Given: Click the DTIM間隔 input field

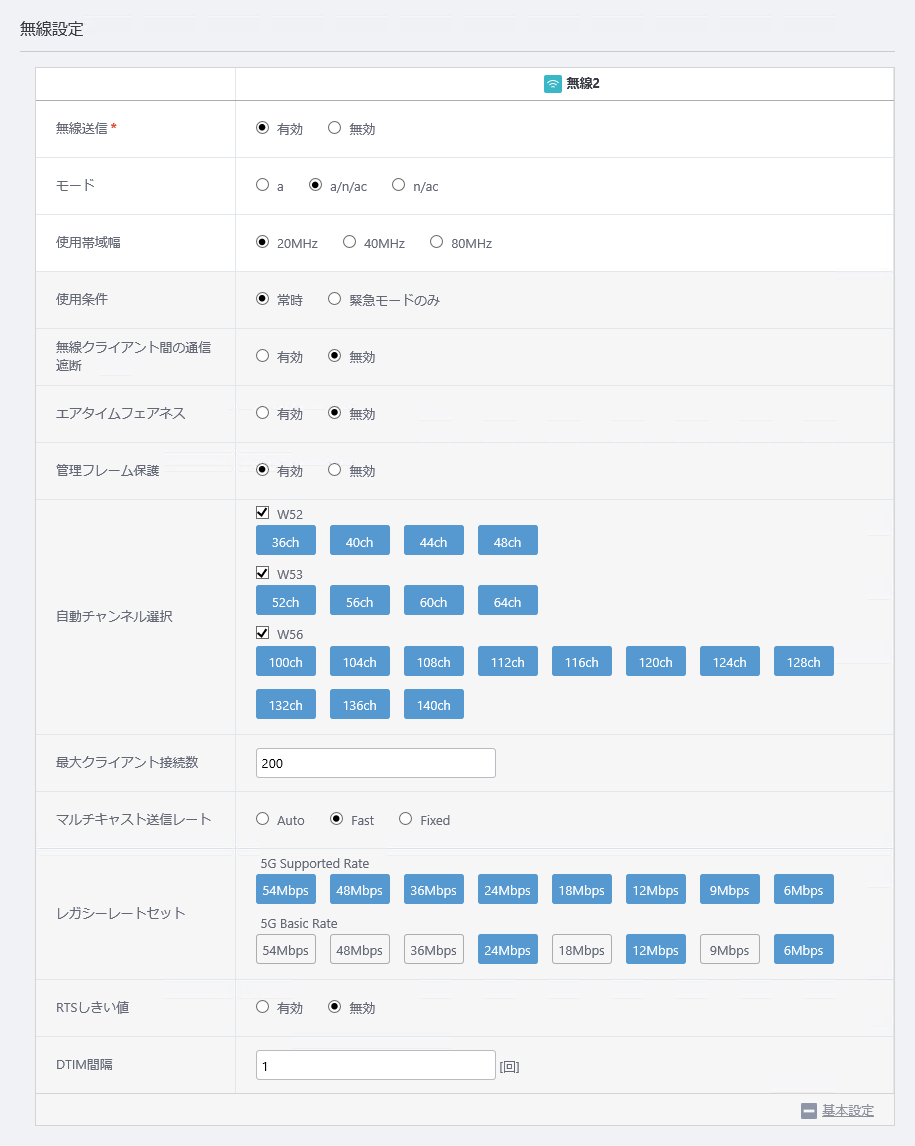Looking at the screenshot, I should [x=376, y=1066].
